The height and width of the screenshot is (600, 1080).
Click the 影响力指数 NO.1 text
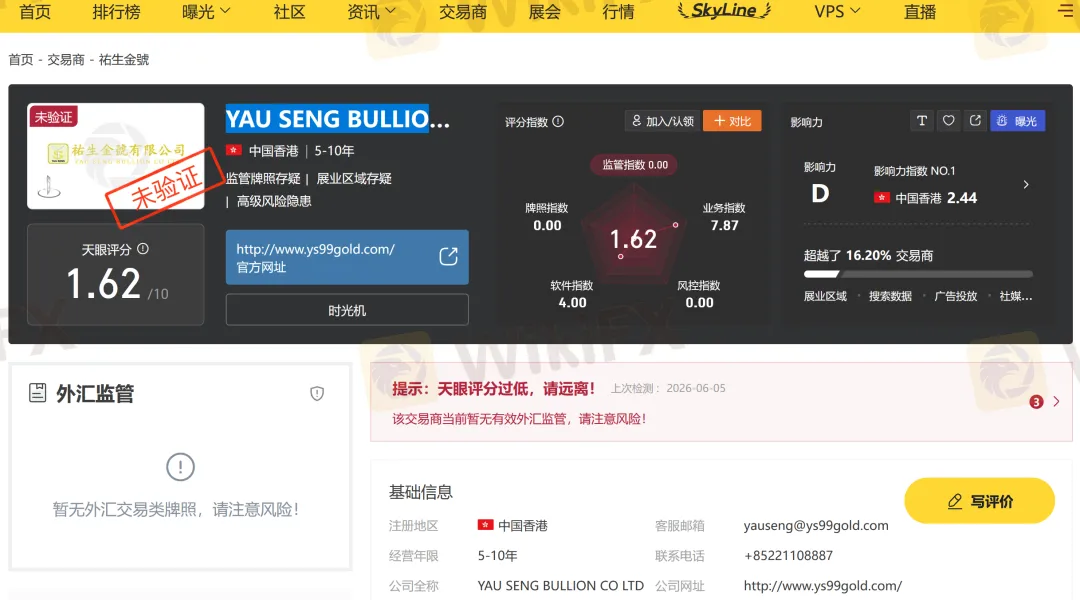[x=915, y=171]
